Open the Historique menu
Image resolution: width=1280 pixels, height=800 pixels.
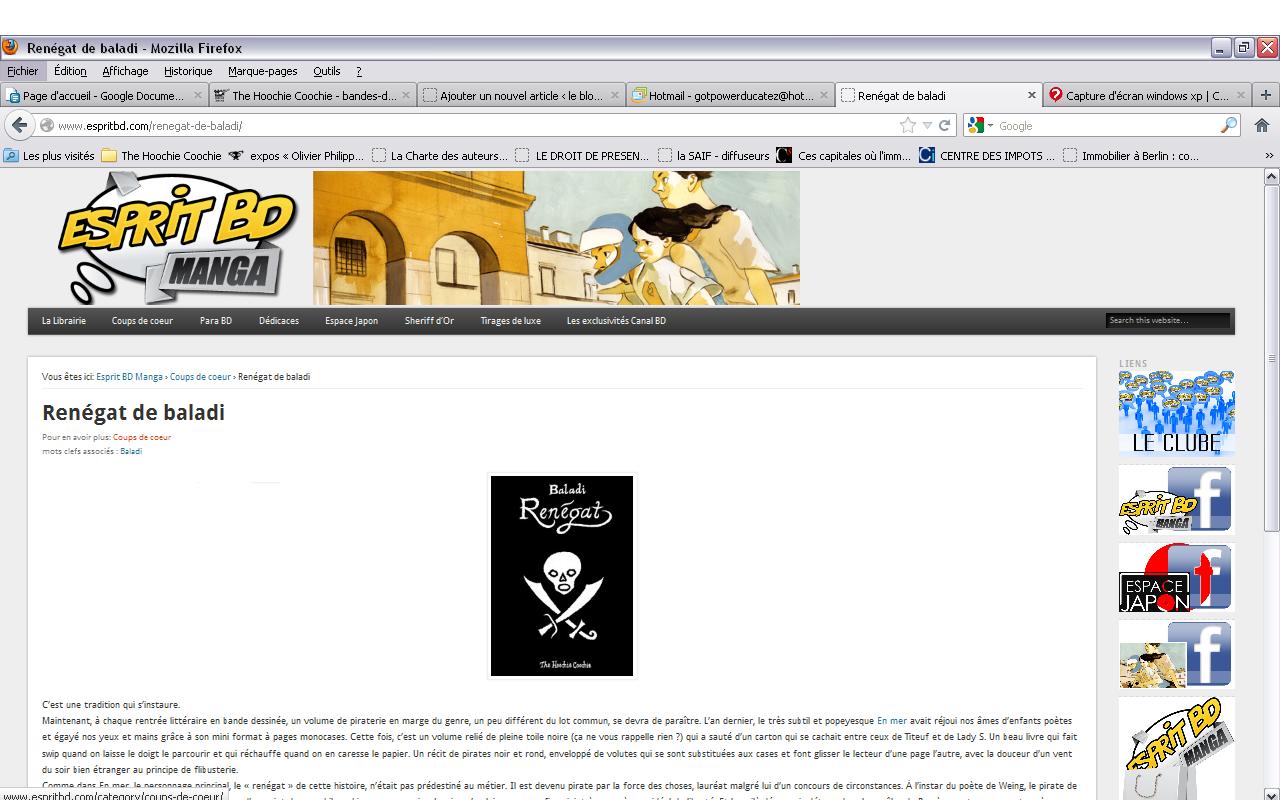coord(188,71)
